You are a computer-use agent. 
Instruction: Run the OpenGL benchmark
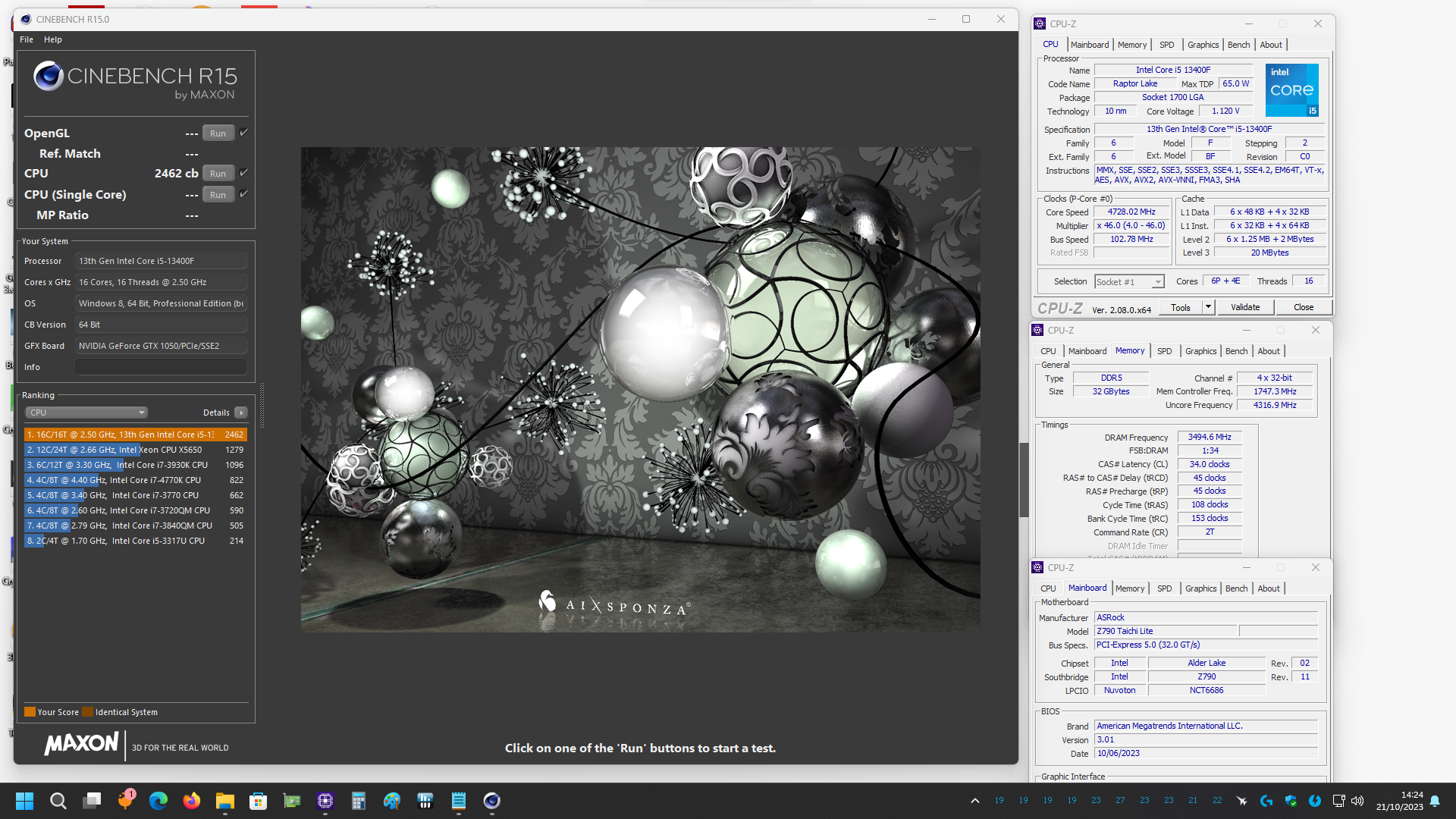pos(218,133)
